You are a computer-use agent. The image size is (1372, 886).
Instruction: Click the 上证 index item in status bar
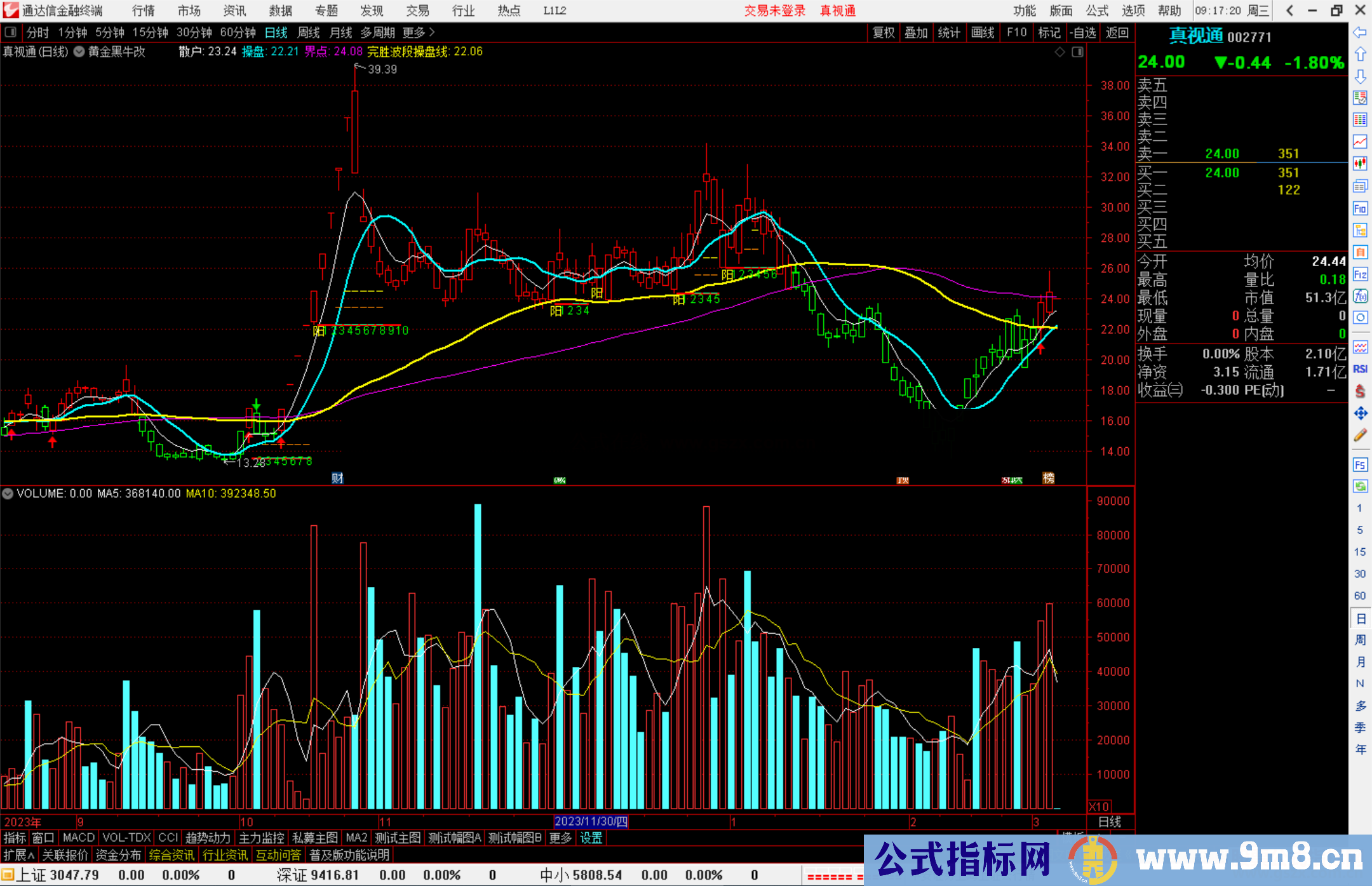(57, 875)
